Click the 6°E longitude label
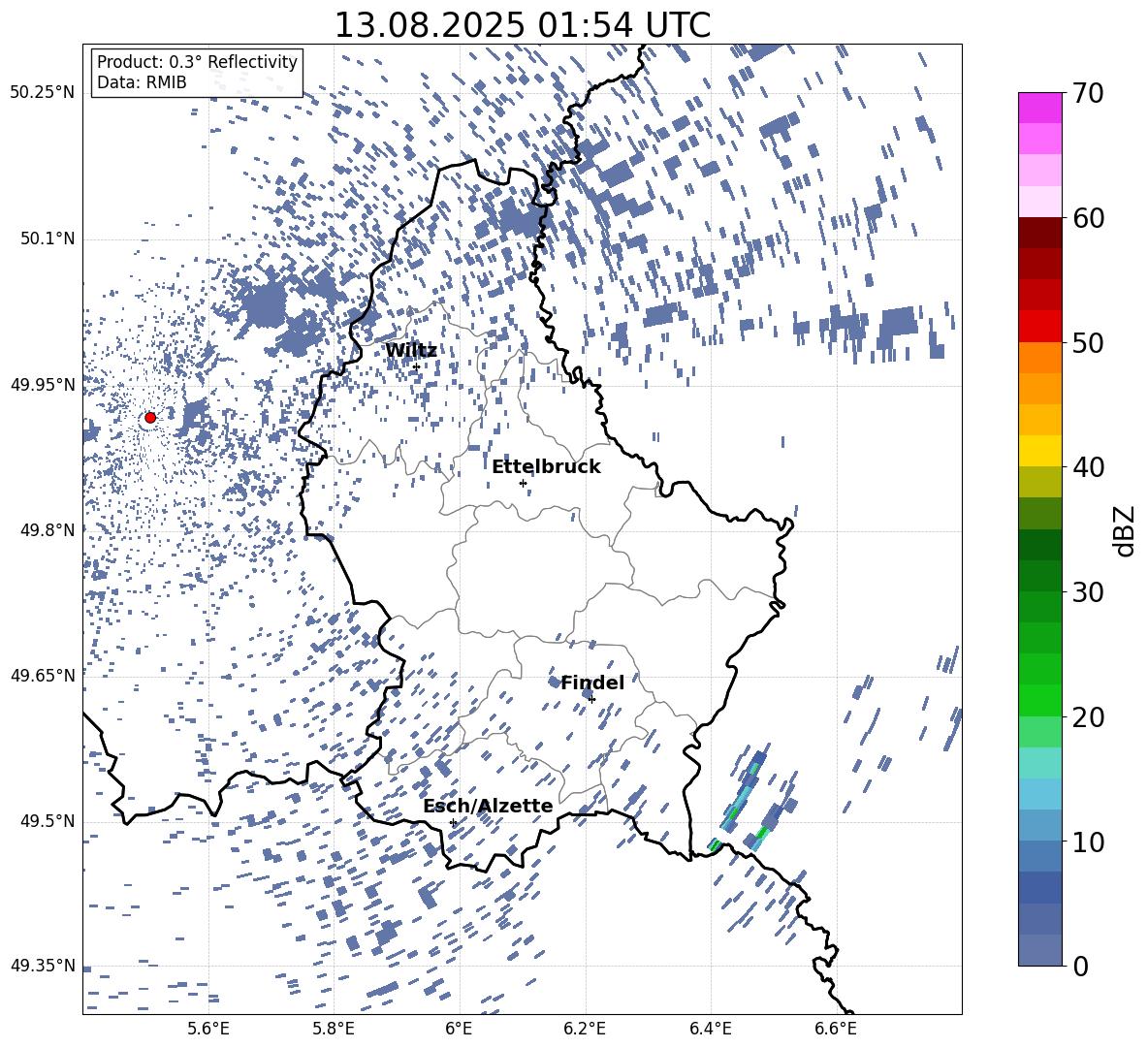 click(x=459, y=1029)
